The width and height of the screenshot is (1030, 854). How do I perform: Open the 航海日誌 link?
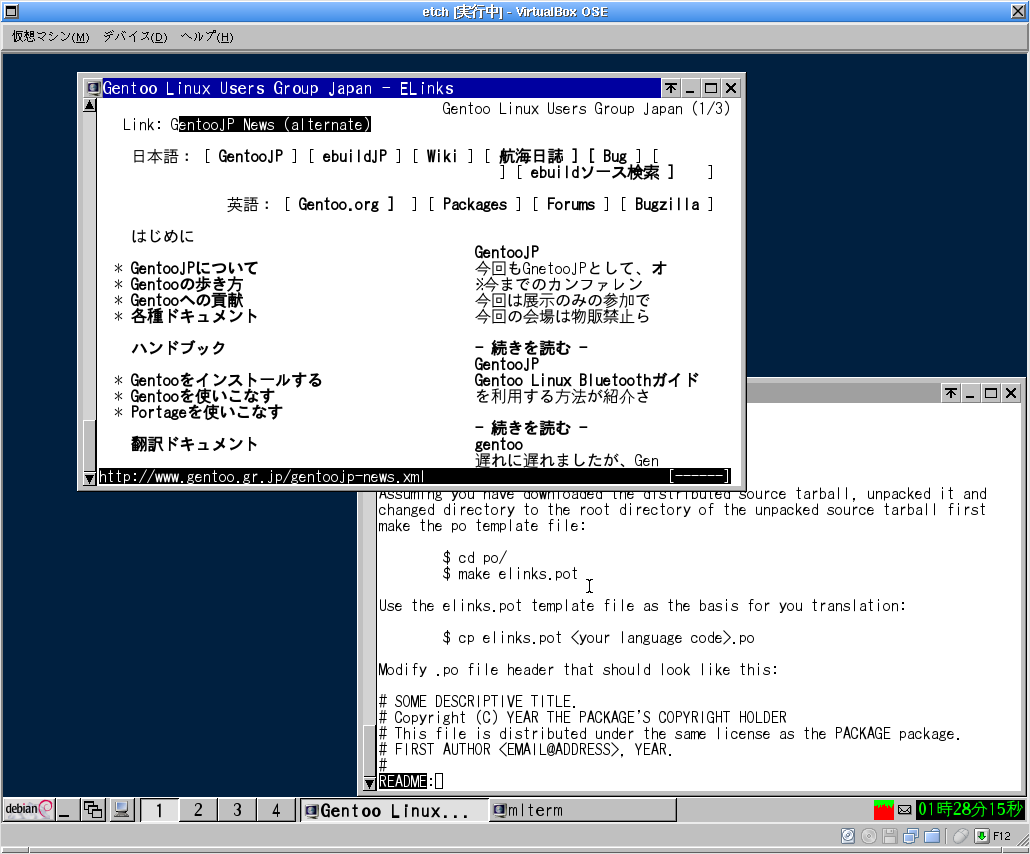click(x=531, y=156)
